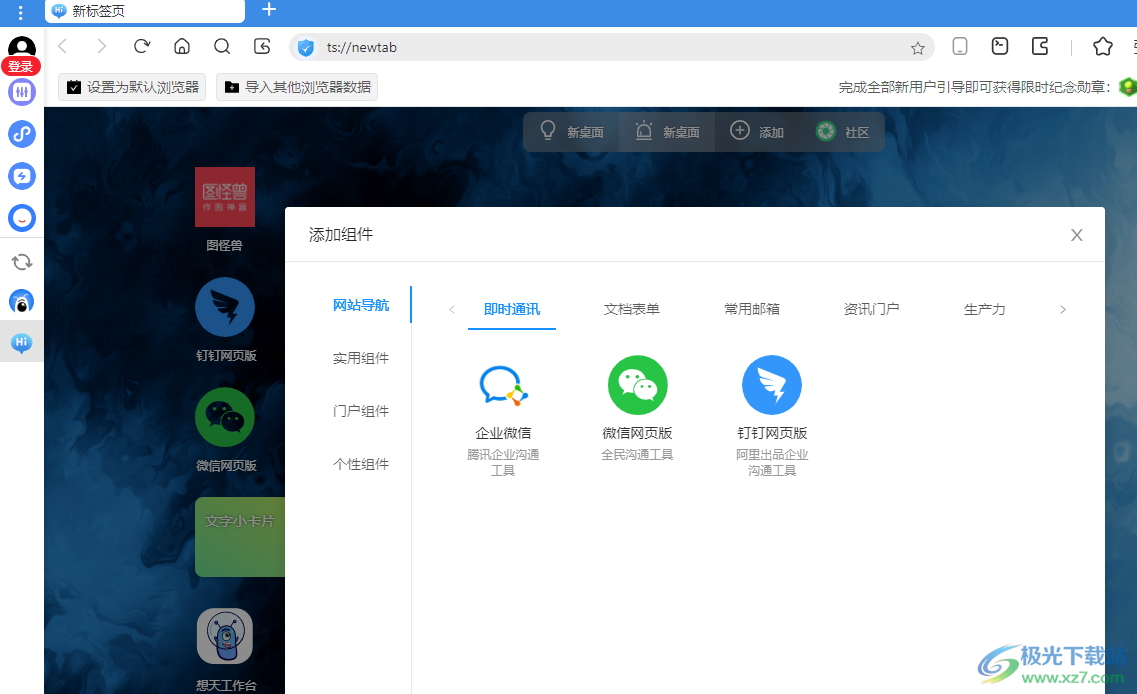The height and width of the screenshot is (694, 1137).
Task: Switch to the 文档表单 tab
Action: [x=631, y=309]
